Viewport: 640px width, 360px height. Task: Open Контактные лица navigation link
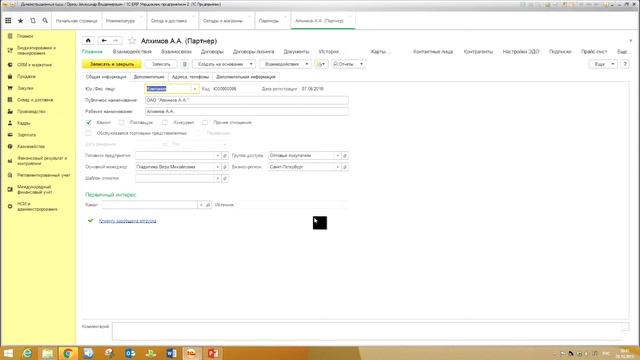click(433, 51)
